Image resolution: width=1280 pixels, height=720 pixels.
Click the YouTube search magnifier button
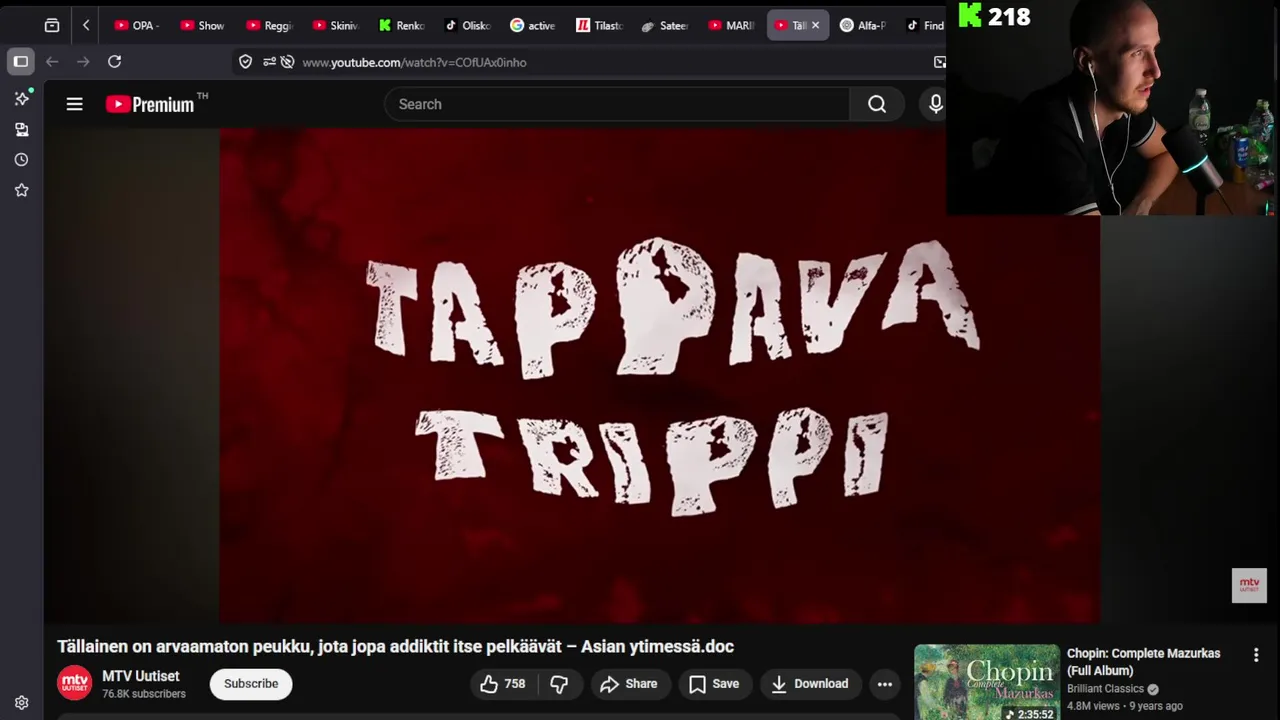(877, 104)
